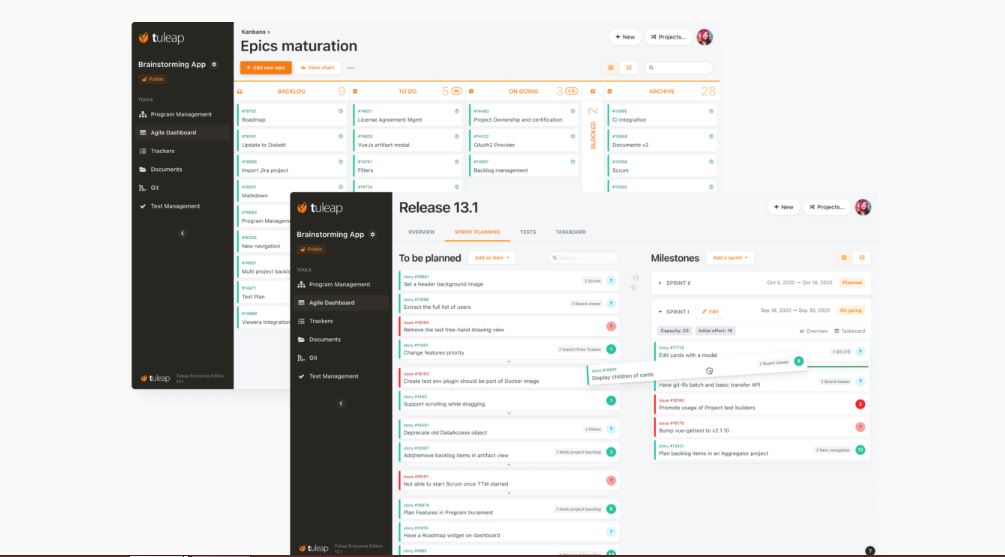Click the On Going column header icon
Image resolution: width=1005 pixels, height=557 pixels.
pyautogui.click(x=471, y=92)
